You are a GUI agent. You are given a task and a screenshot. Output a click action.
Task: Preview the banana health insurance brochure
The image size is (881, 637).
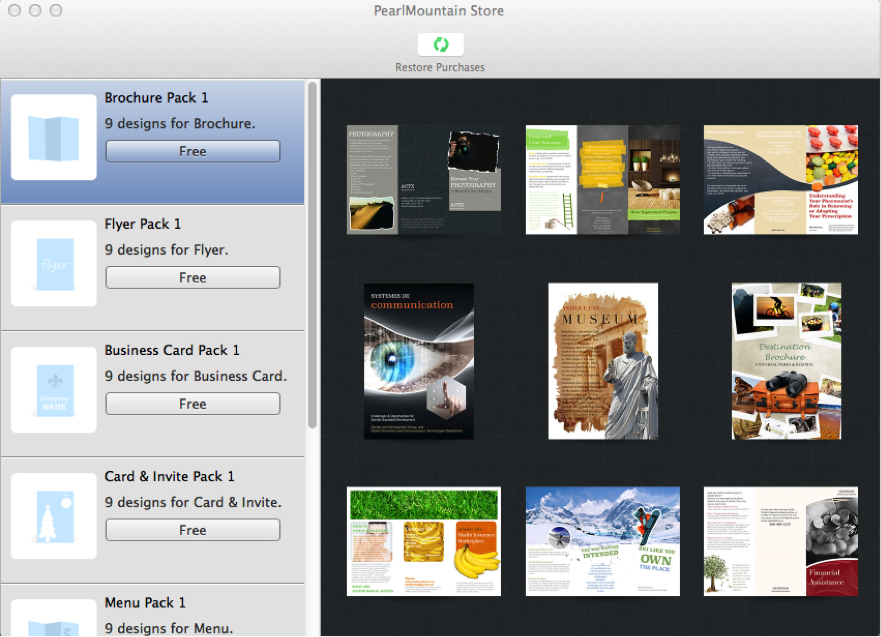coord(423,541)
